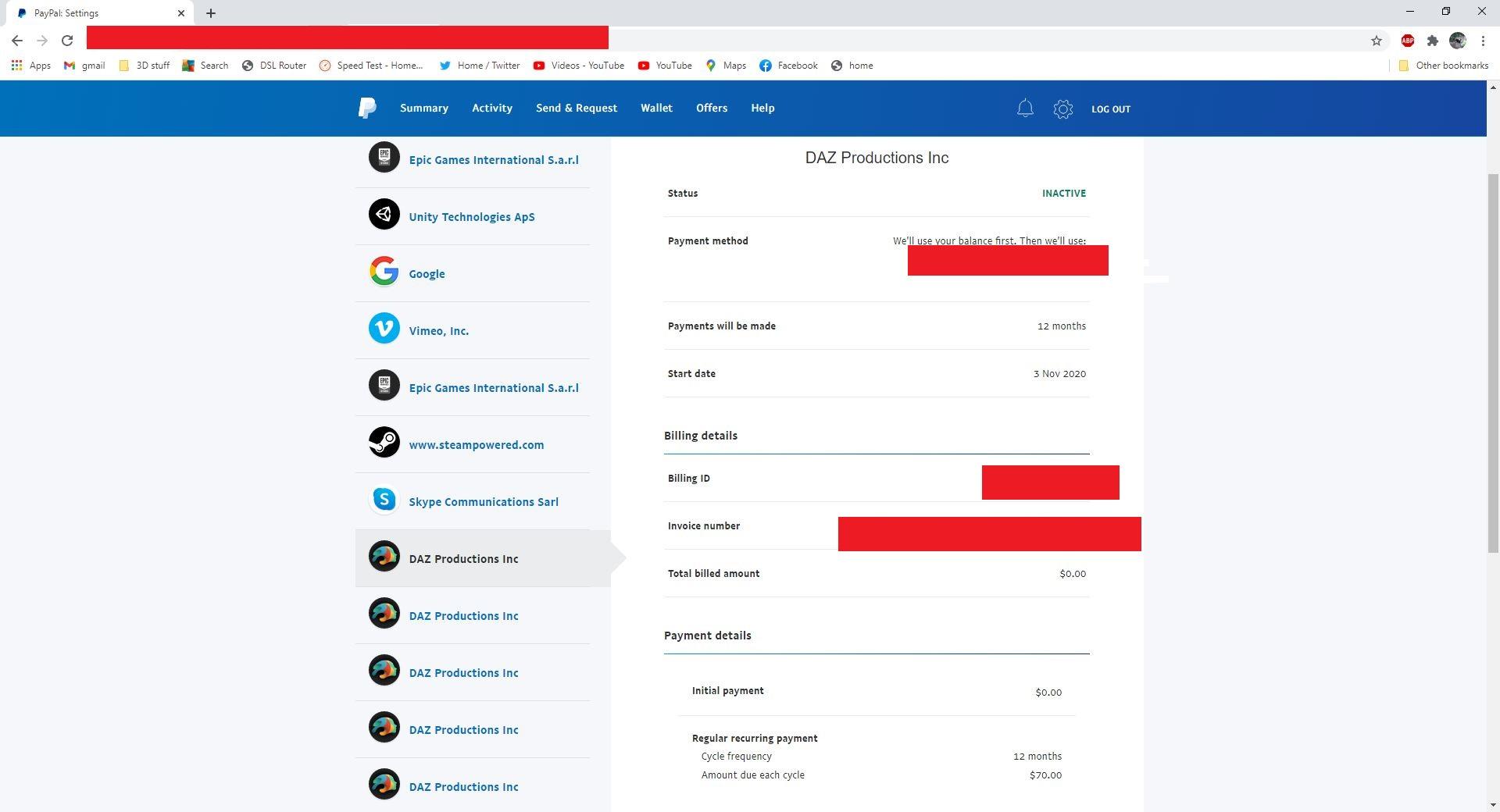
Task: Select the highlighted DAZ Productions Inc entry
Action: pyautogui.click(x=483, y=558)
